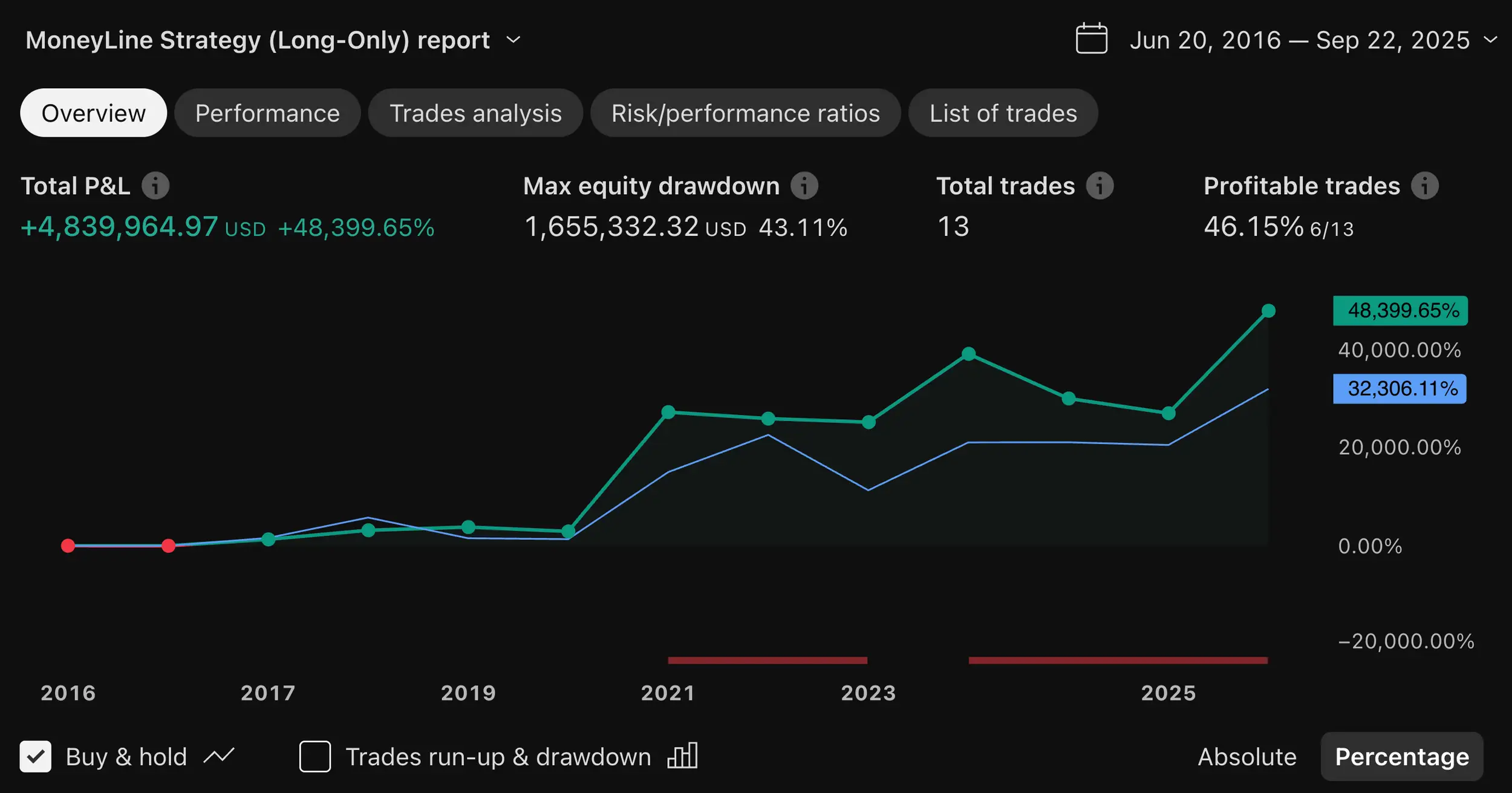
Task: Click the Total trades info icon
Action: [1100, 186]
